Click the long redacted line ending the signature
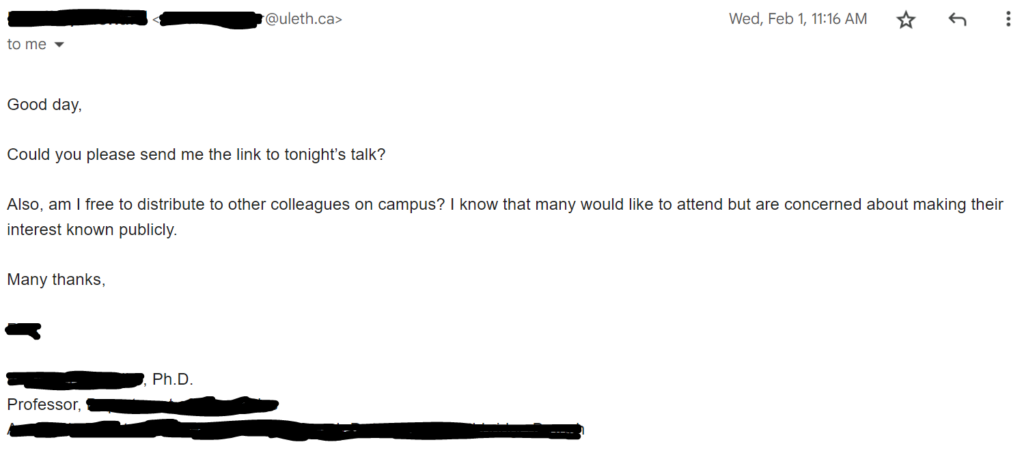The height and width of the screenshot is (453, 1024). pos(290,430)
